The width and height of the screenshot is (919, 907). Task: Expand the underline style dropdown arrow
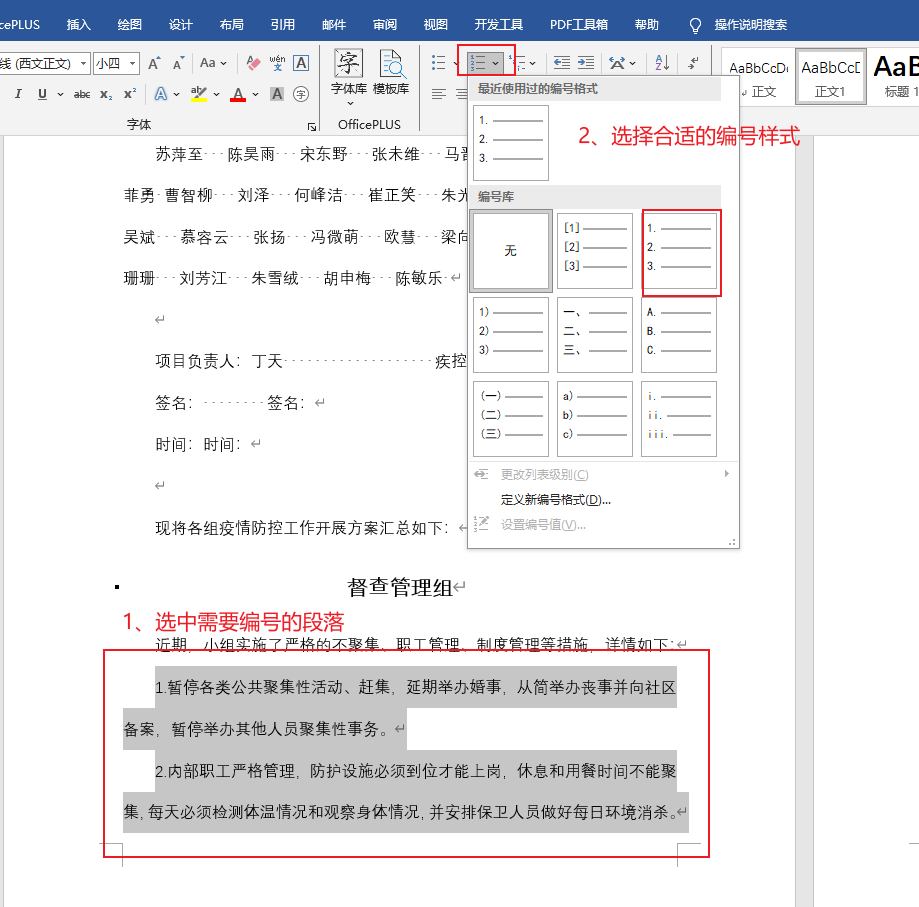click(x=60, y=94)
